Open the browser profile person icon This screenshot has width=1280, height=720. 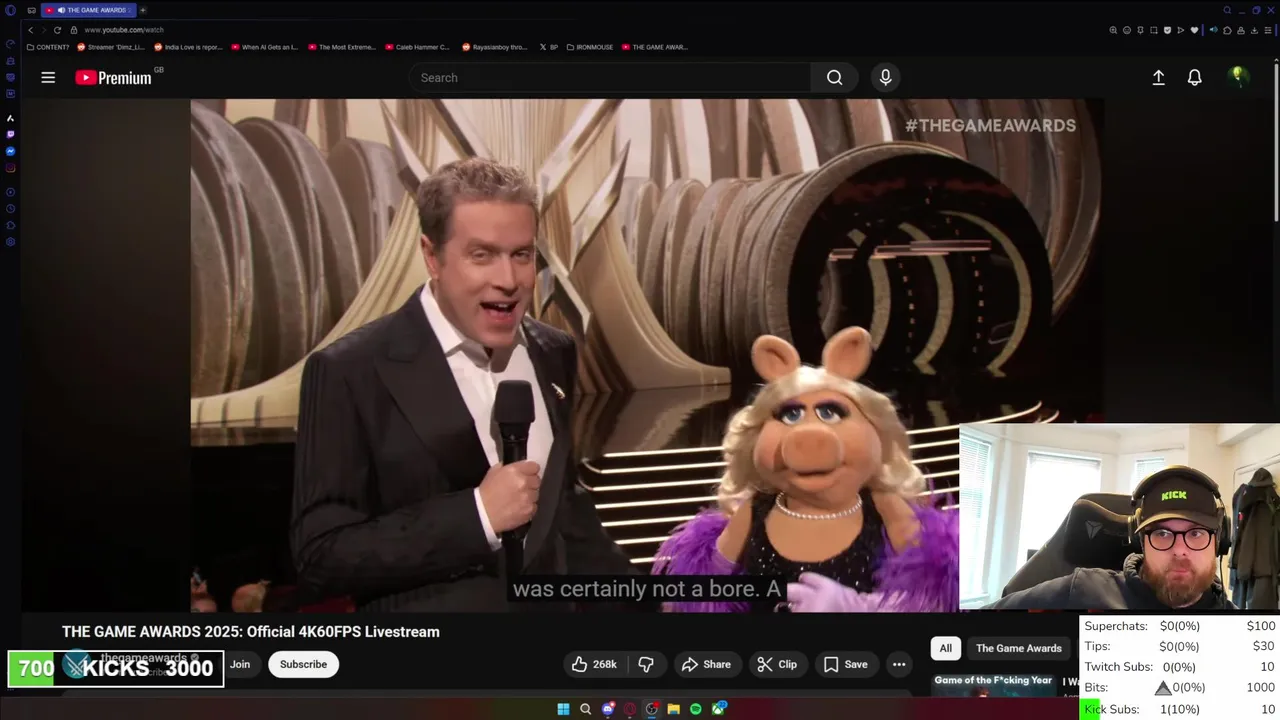pyautogui.click(x=1241, y=30)
